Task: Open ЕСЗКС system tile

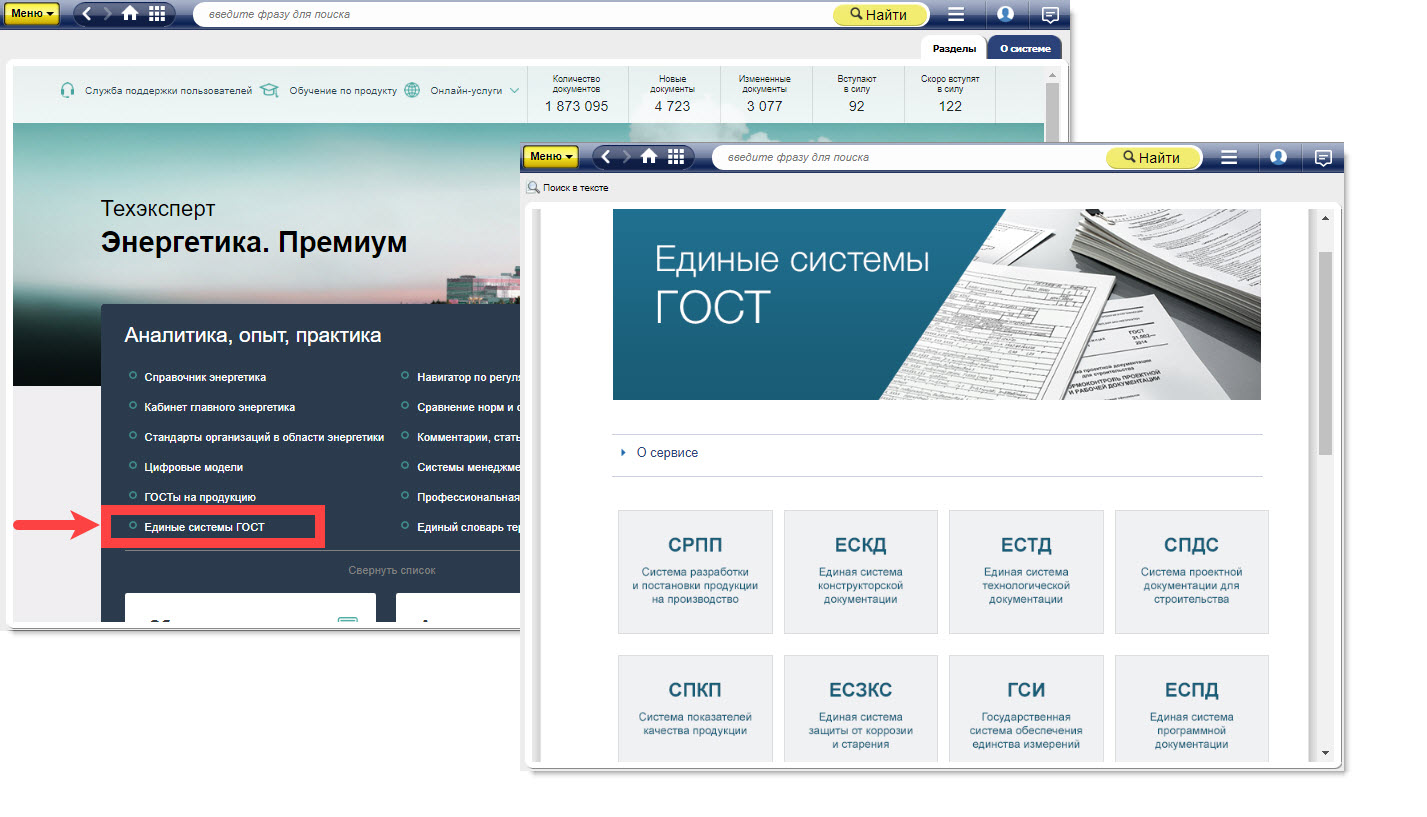Action: (x=860, y=708)
